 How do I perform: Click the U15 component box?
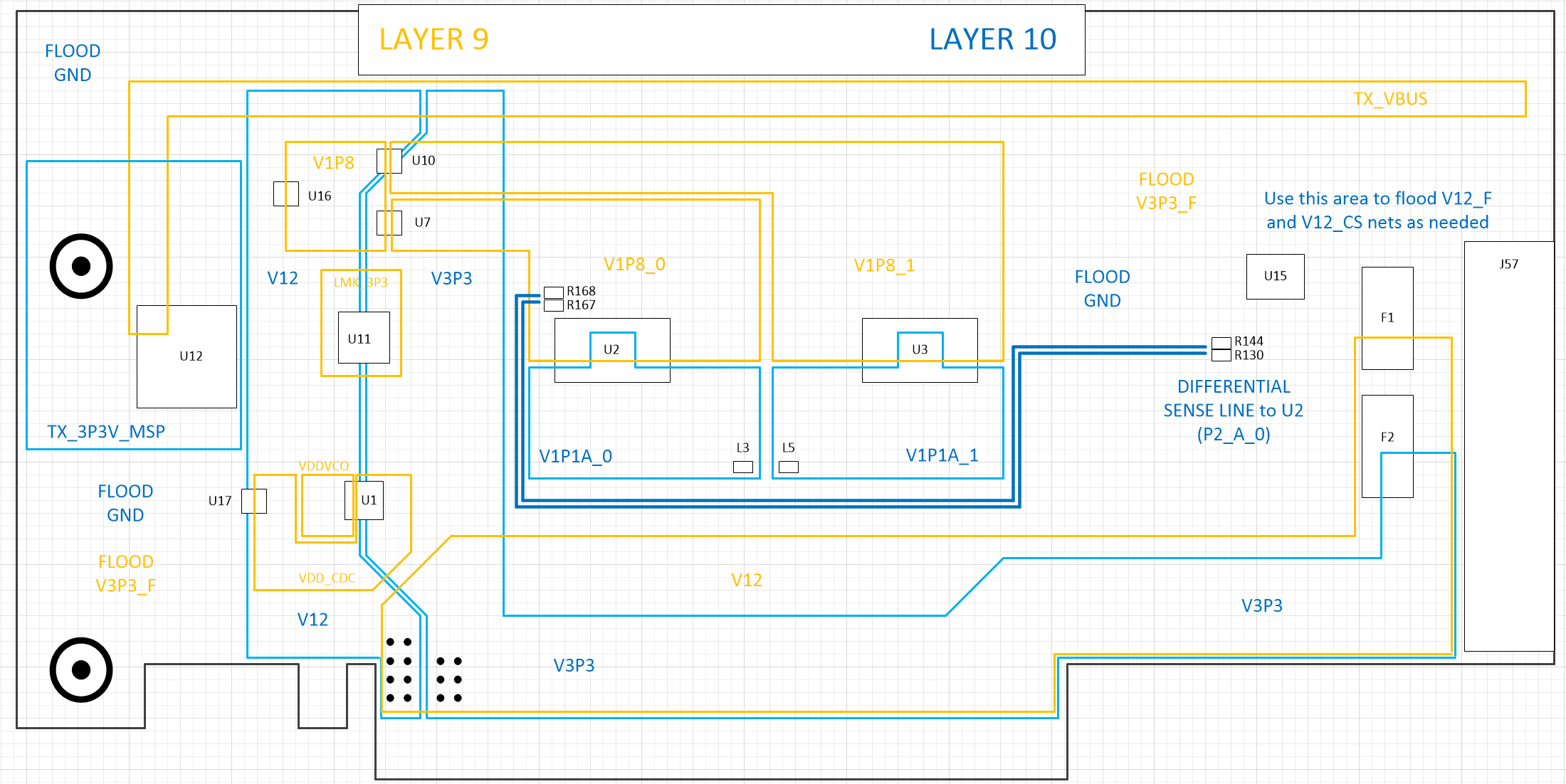(x=1276, y=276)
